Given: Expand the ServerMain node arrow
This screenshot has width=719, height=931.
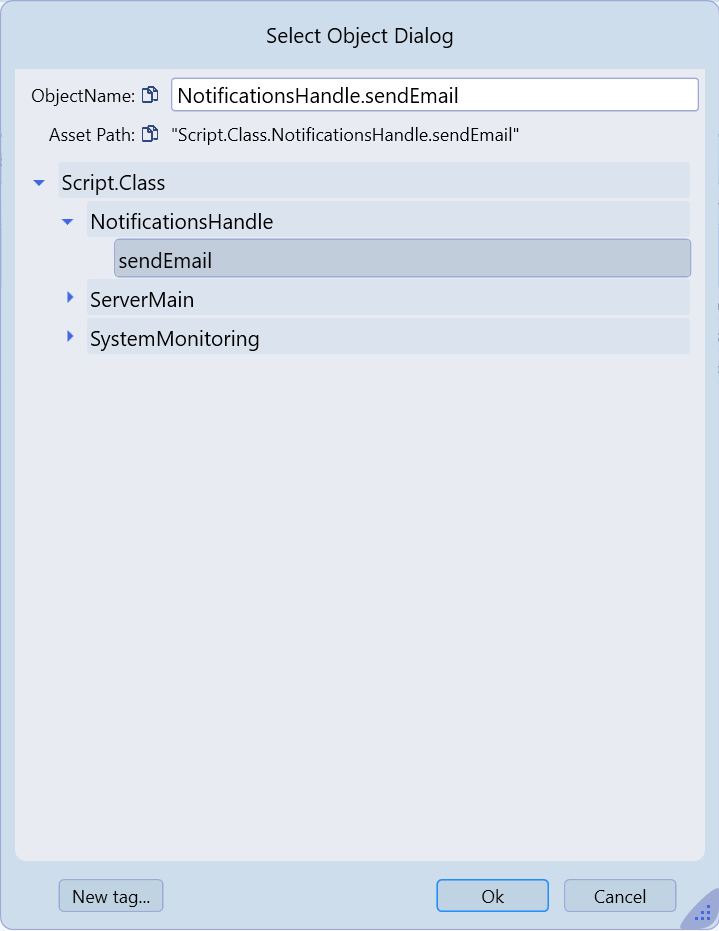Looking at the screenshot, I should [70, 298].
